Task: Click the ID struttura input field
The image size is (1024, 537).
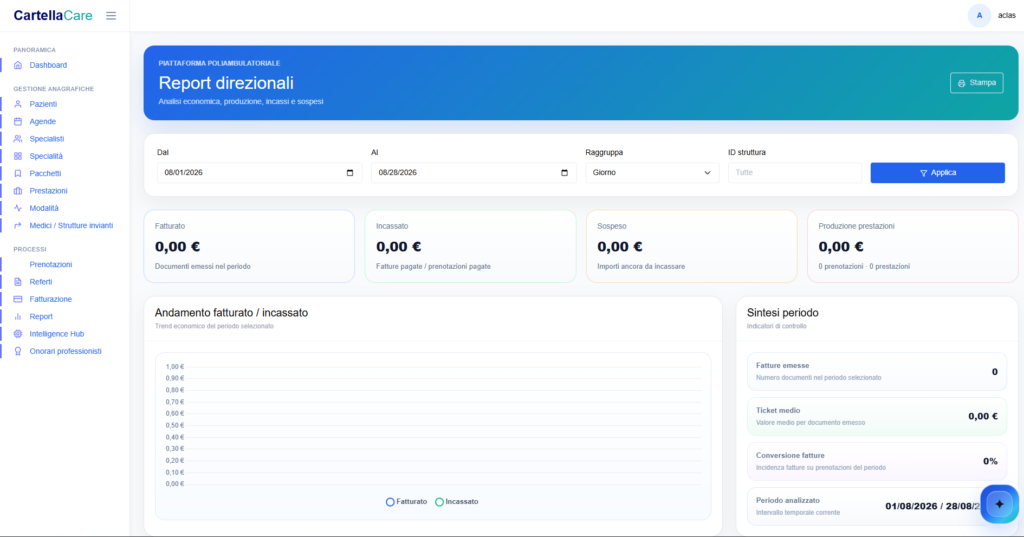Action: [794, 172]
